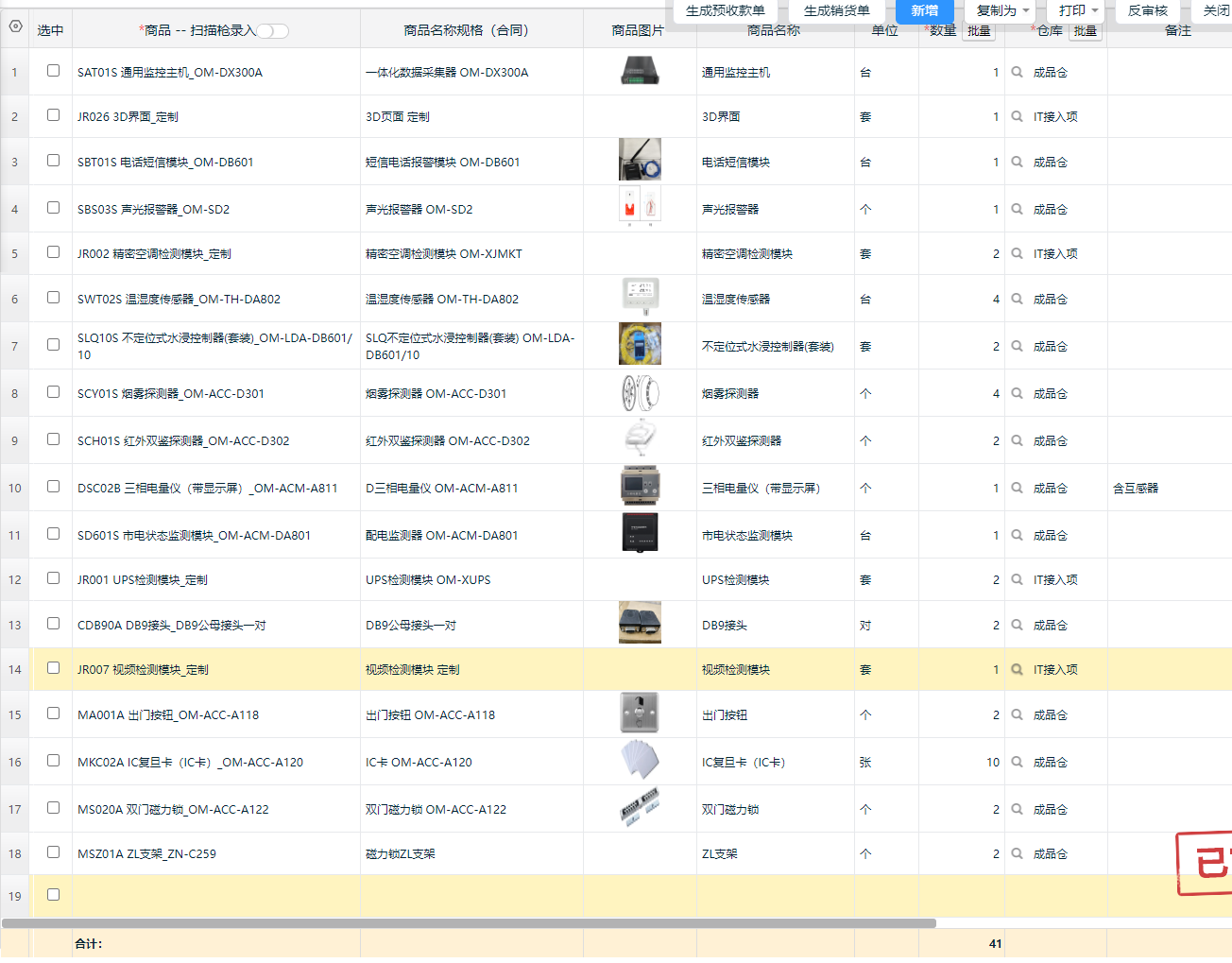Click warehouse search icon for DB9接头 row
The width and height of the screenshot is (1232, 963).
point(1018,625)
